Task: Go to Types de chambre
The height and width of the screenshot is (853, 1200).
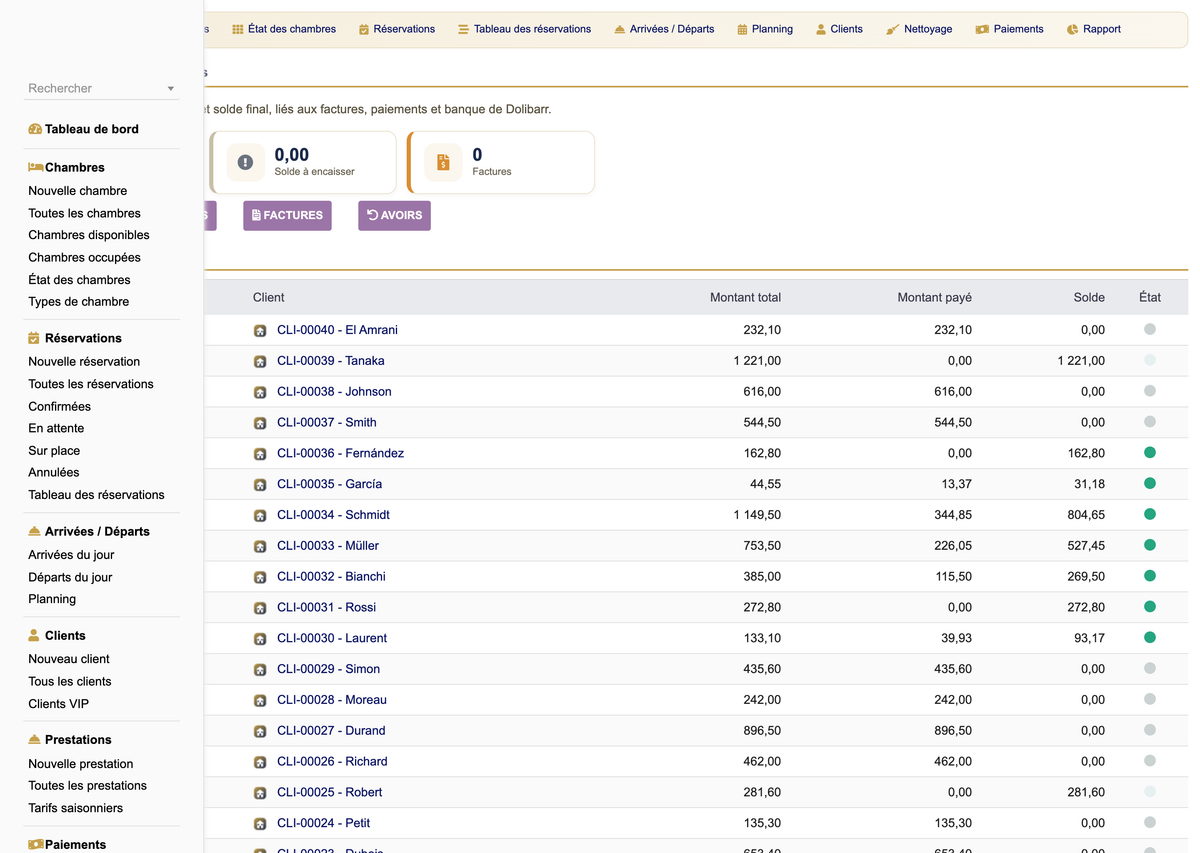Action: coord(79,302)
